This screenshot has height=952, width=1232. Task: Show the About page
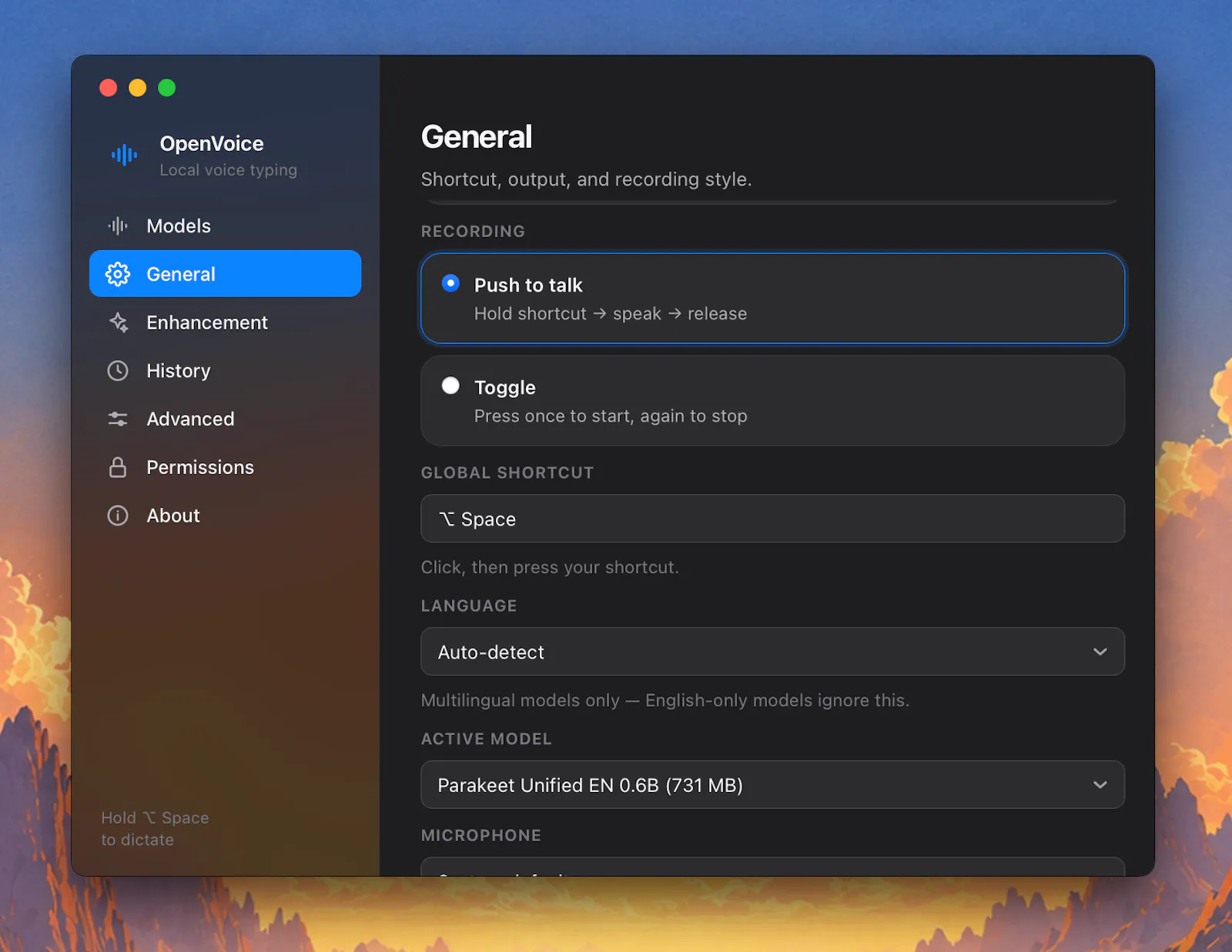click(x=225, y=516)
